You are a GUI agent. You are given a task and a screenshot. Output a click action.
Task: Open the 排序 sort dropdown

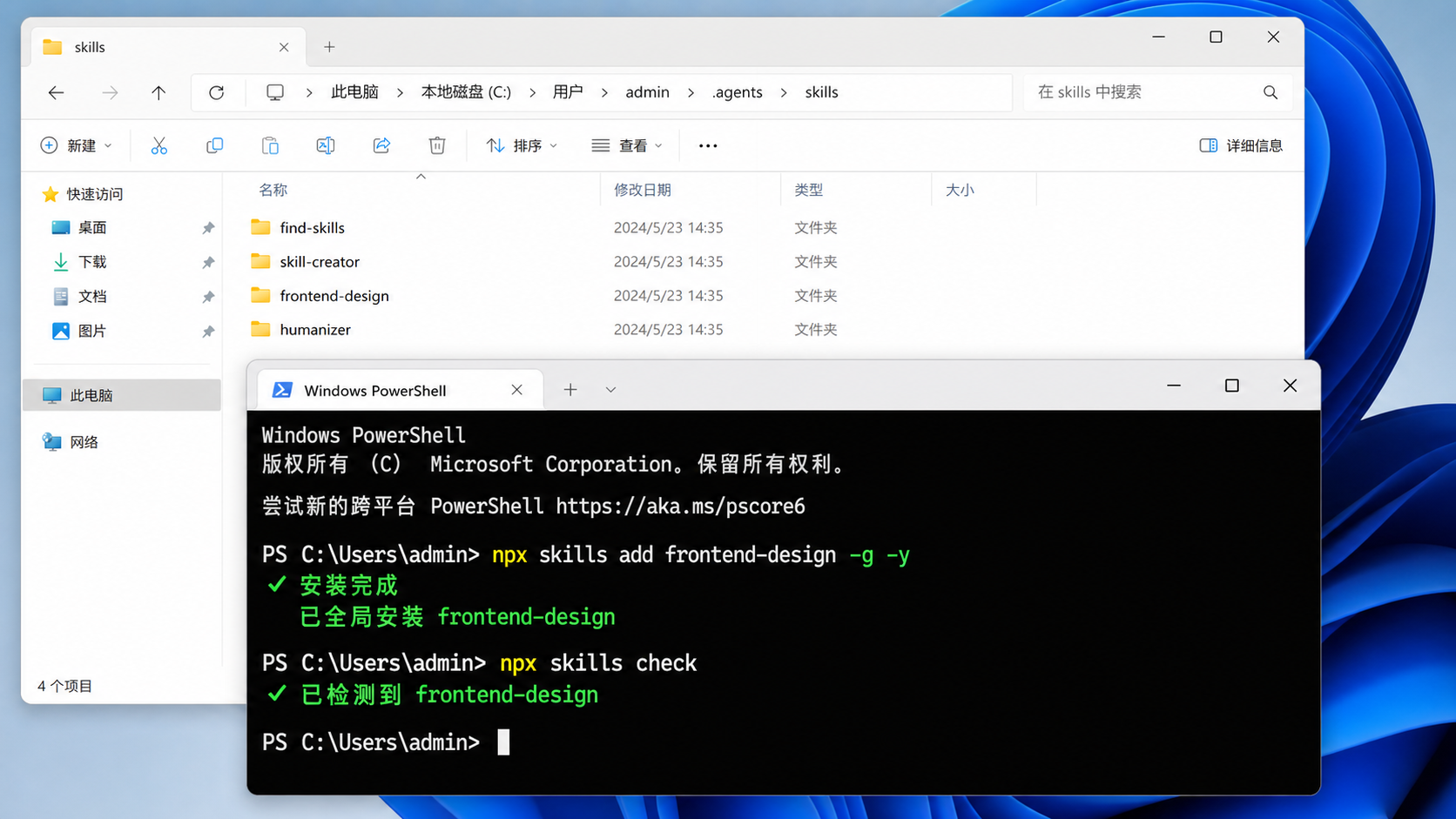[x=522, y=145]
